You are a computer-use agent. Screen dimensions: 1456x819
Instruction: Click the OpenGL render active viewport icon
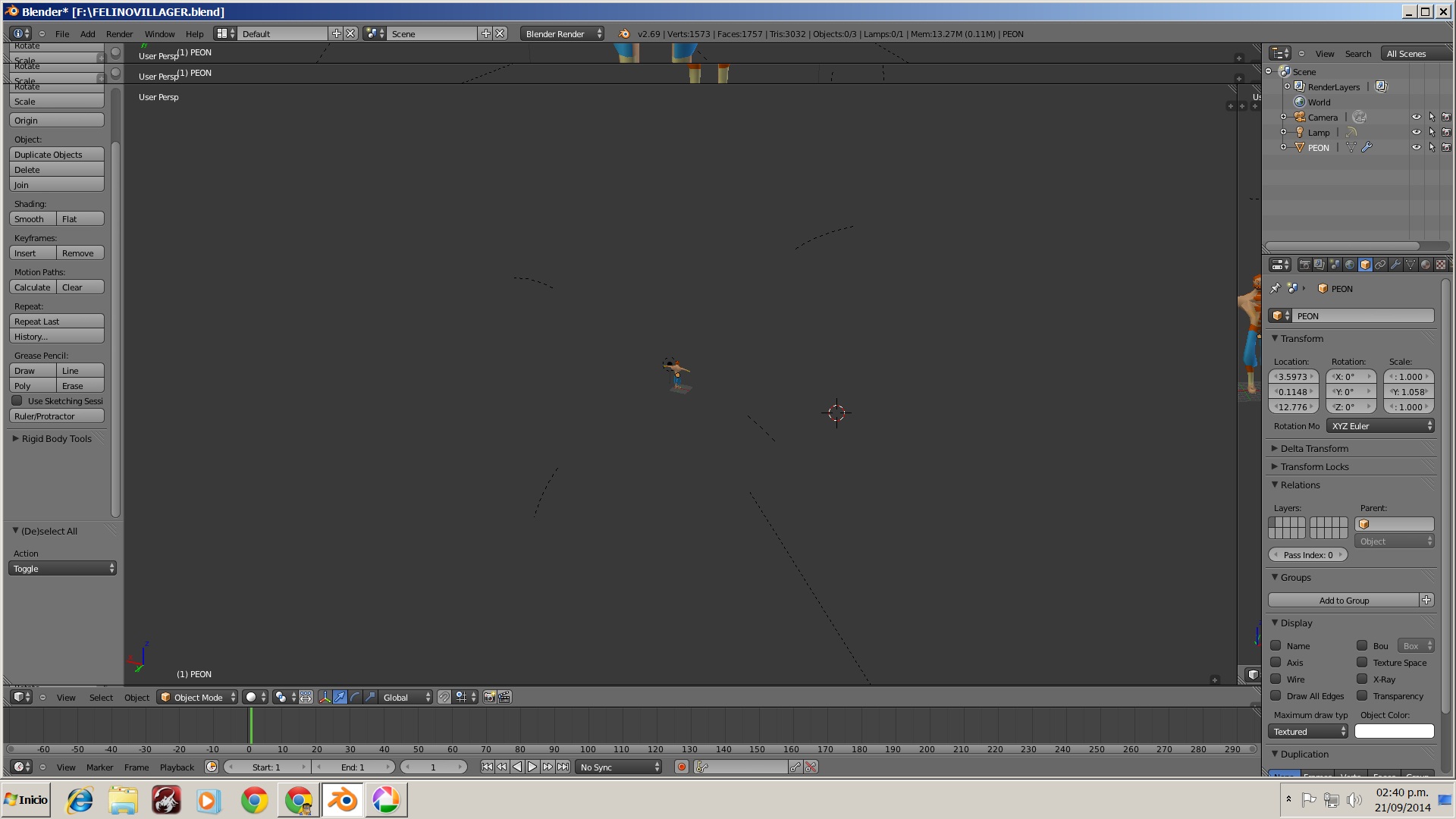(489, 697)
